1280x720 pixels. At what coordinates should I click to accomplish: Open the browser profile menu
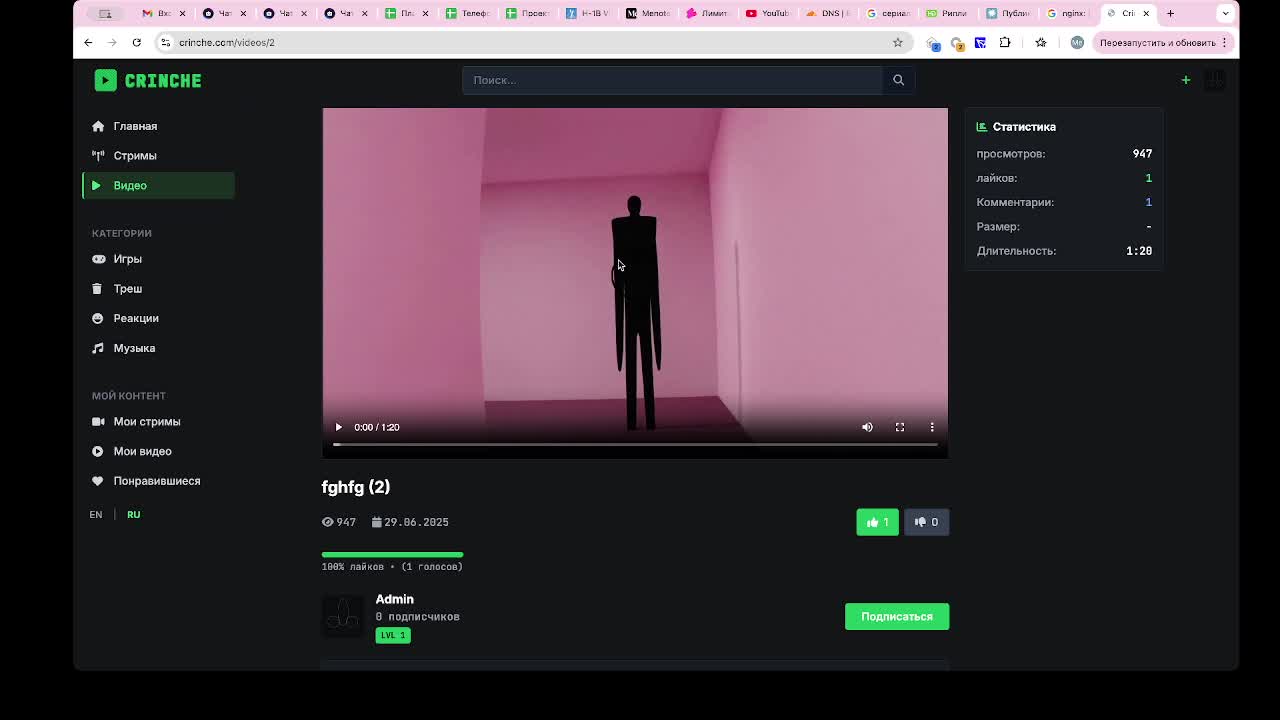coord(1077,42)
